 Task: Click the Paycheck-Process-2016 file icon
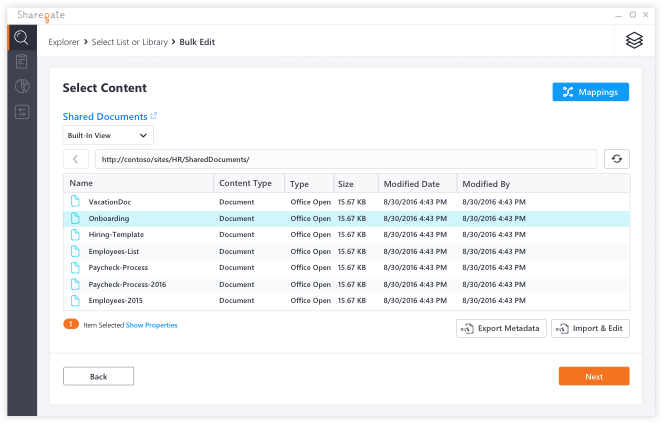pos(75,284)
